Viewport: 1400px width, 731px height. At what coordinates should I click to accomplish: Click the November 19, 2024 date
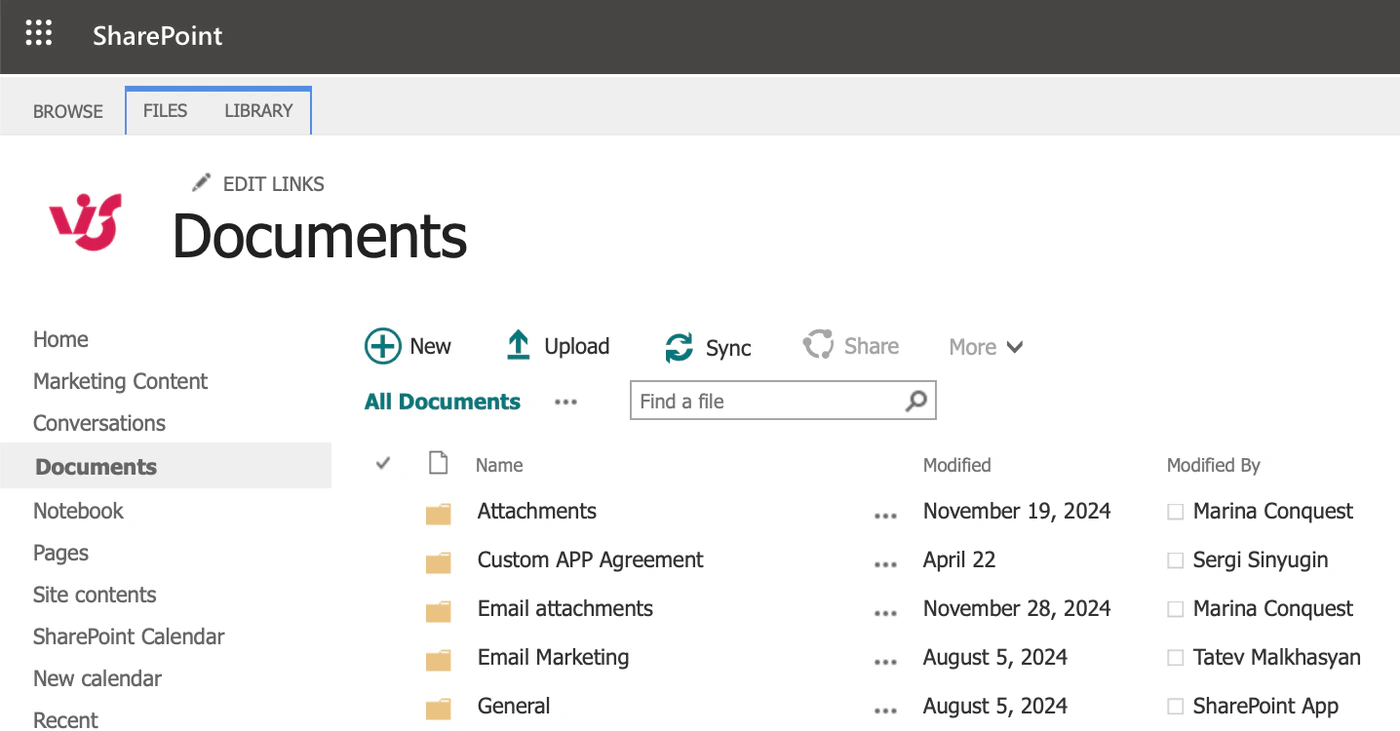click(1017, 511)
